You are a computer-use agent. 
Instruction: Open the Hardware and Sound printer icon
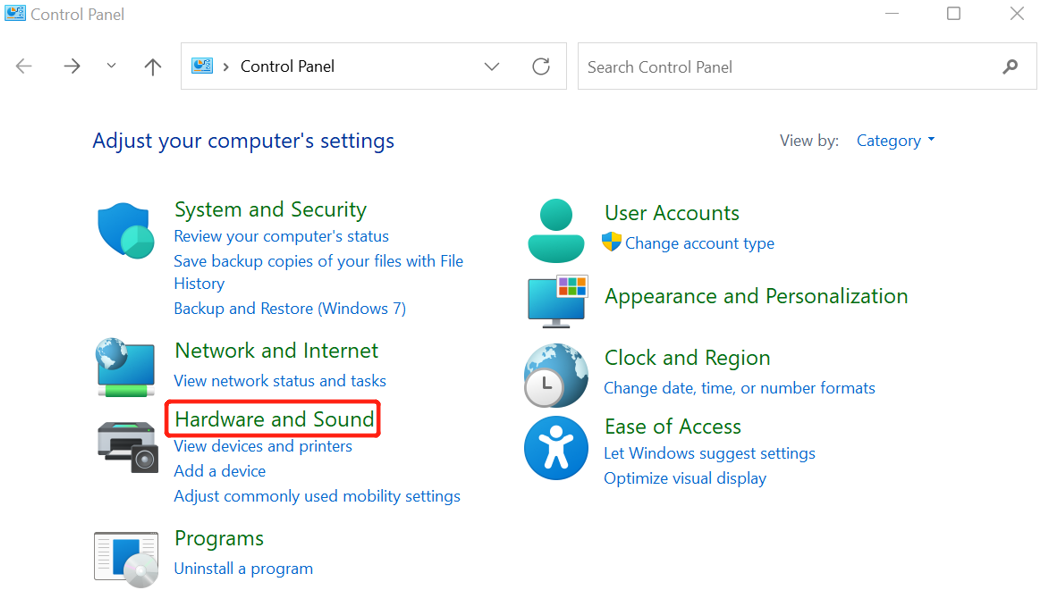click(x=128, y=447)
